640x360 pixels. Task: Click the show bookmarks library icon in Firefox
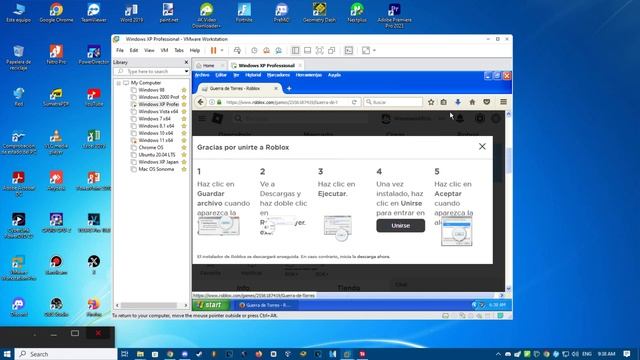tap(444, 102)
